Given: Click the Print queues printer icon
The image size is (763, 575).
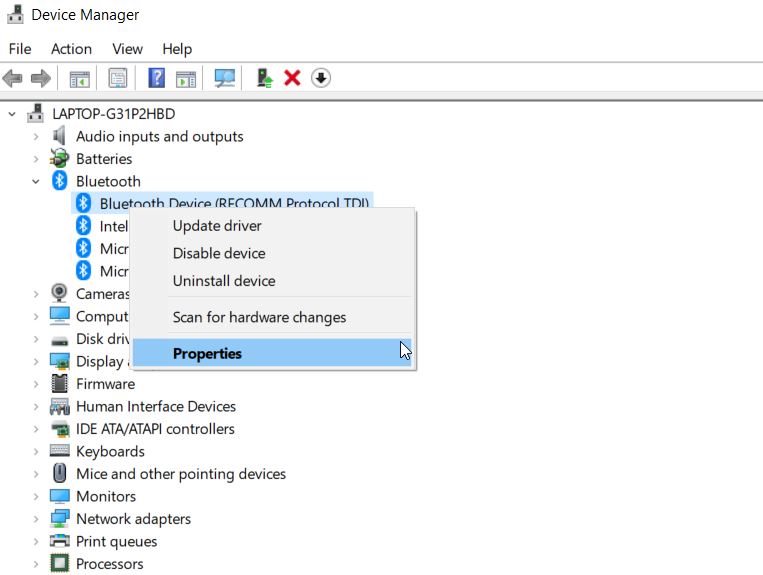Looking at the screenshot, I should pyautogui.click(x=59, y=541).
